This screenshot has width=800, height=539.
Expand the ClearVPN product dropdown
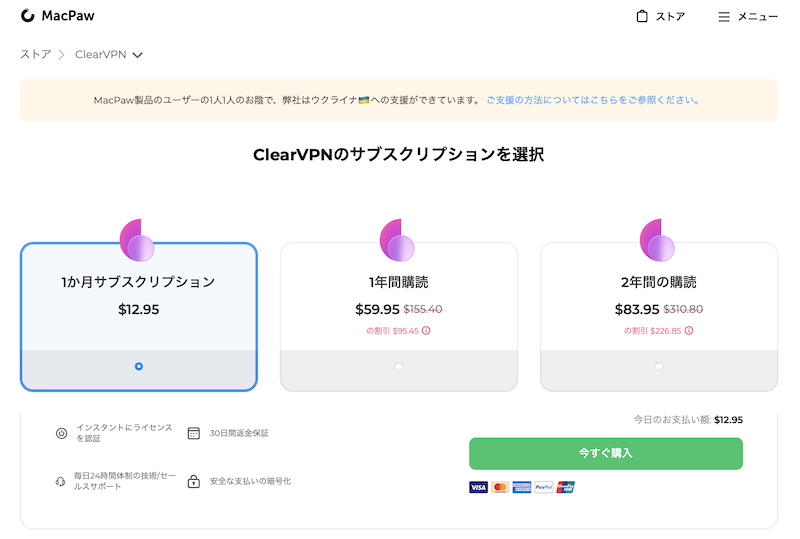[137, 55]
